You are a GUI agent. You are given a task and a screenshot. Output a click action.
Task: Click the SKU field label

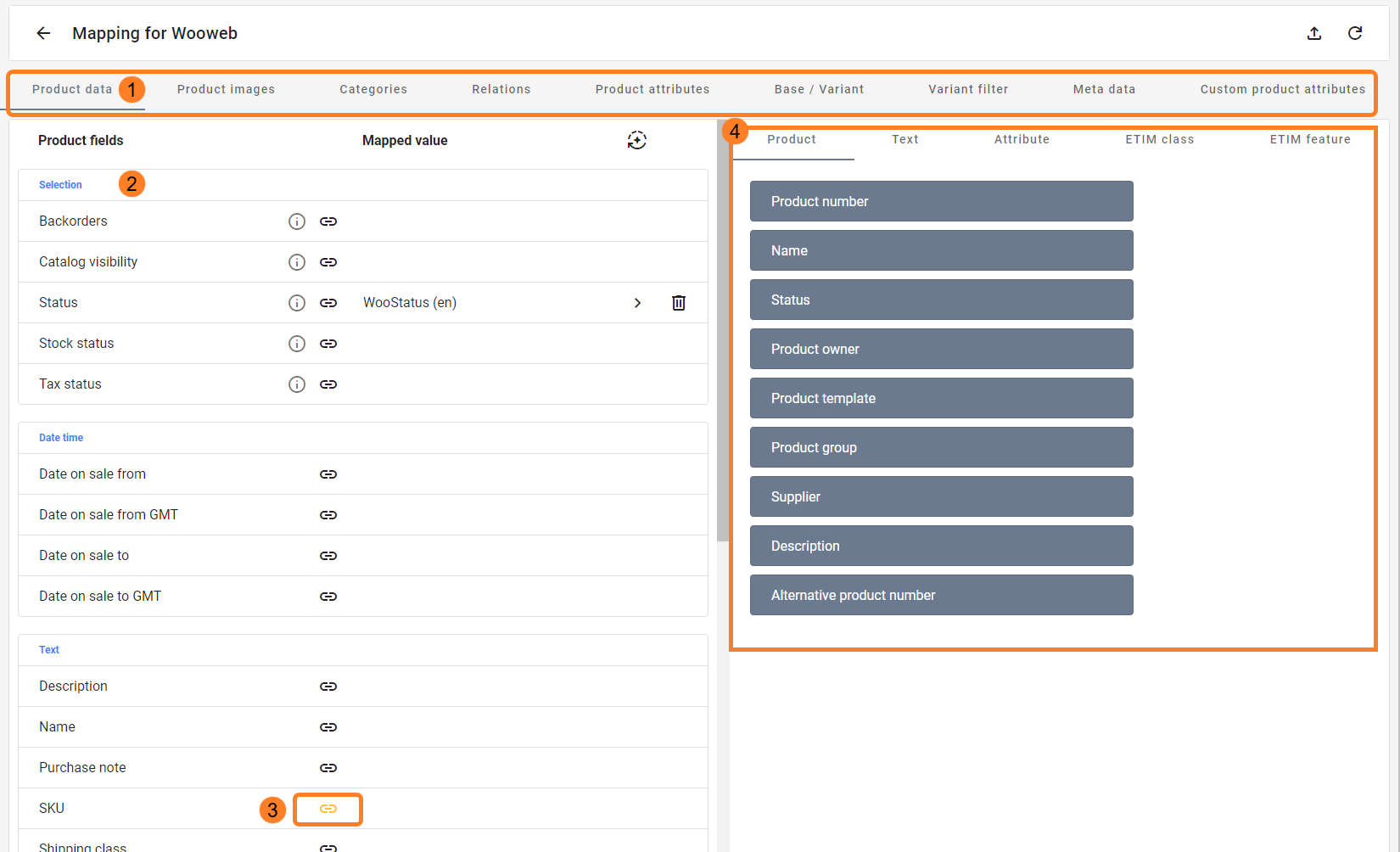[x=52, y=809]
